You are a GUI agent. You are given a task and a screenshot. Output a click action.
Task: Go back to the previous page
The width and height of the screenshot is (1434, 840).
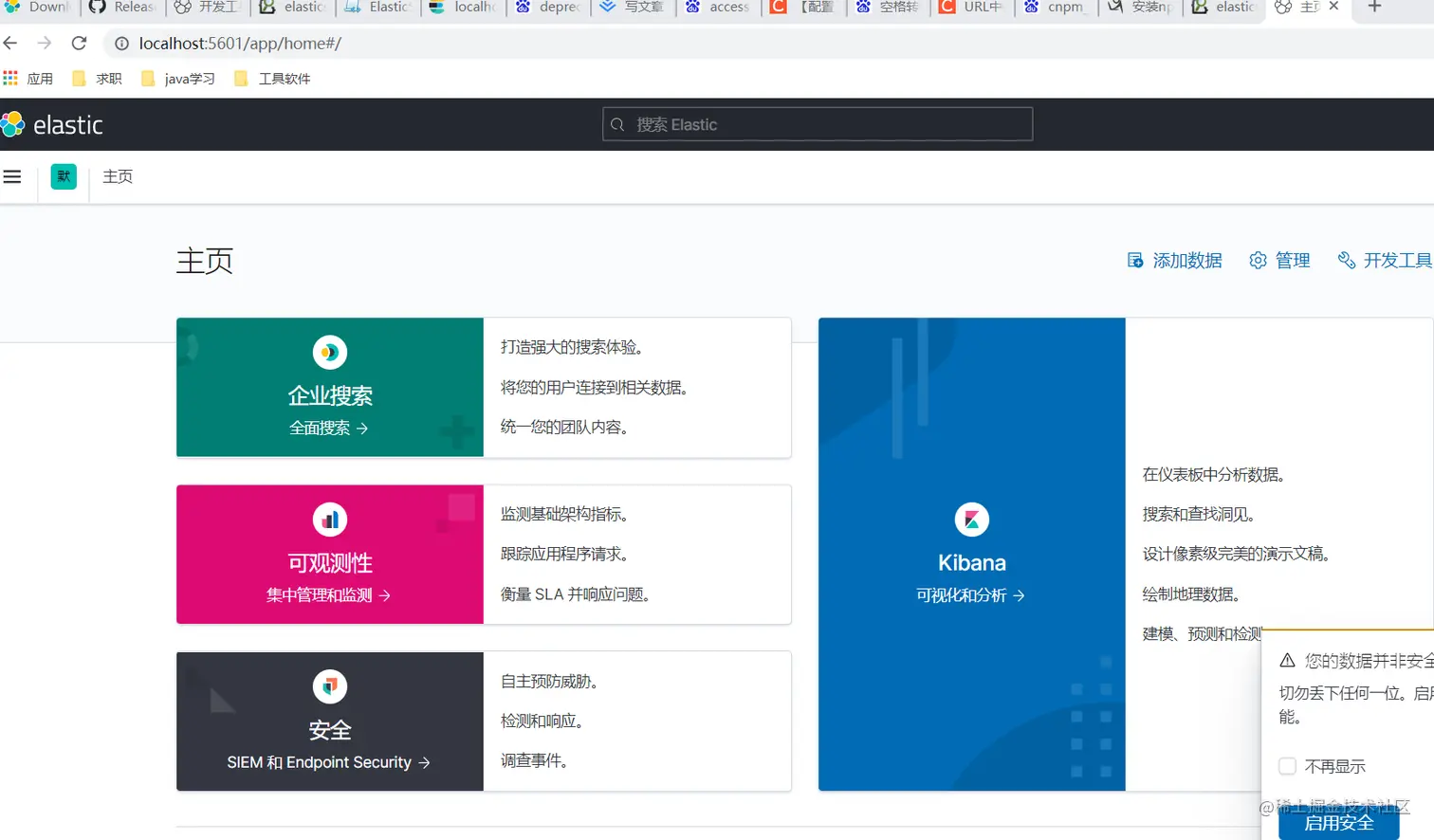point(10,43)
